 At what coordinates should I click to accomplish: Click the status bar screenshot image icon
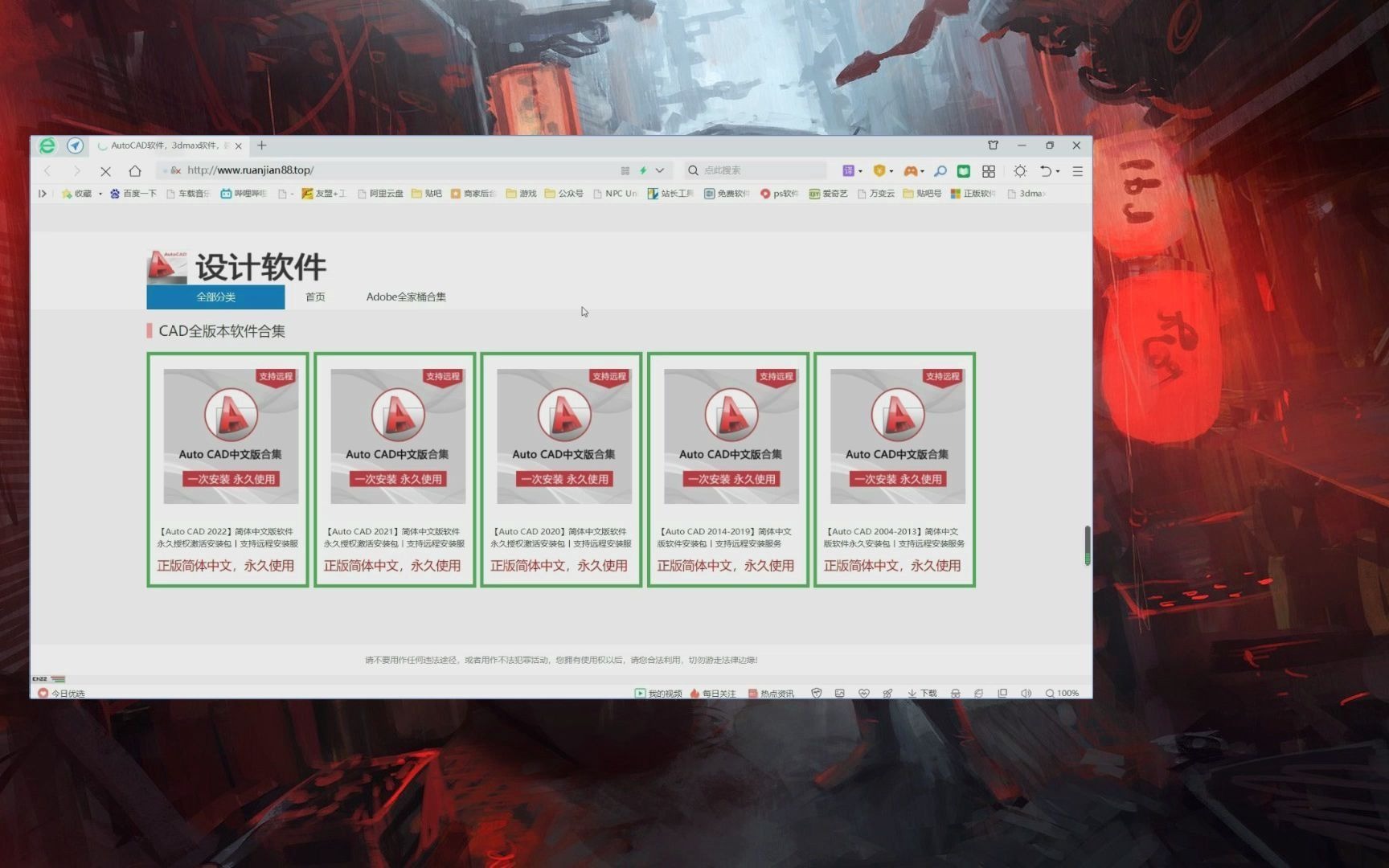click(840, 693)
